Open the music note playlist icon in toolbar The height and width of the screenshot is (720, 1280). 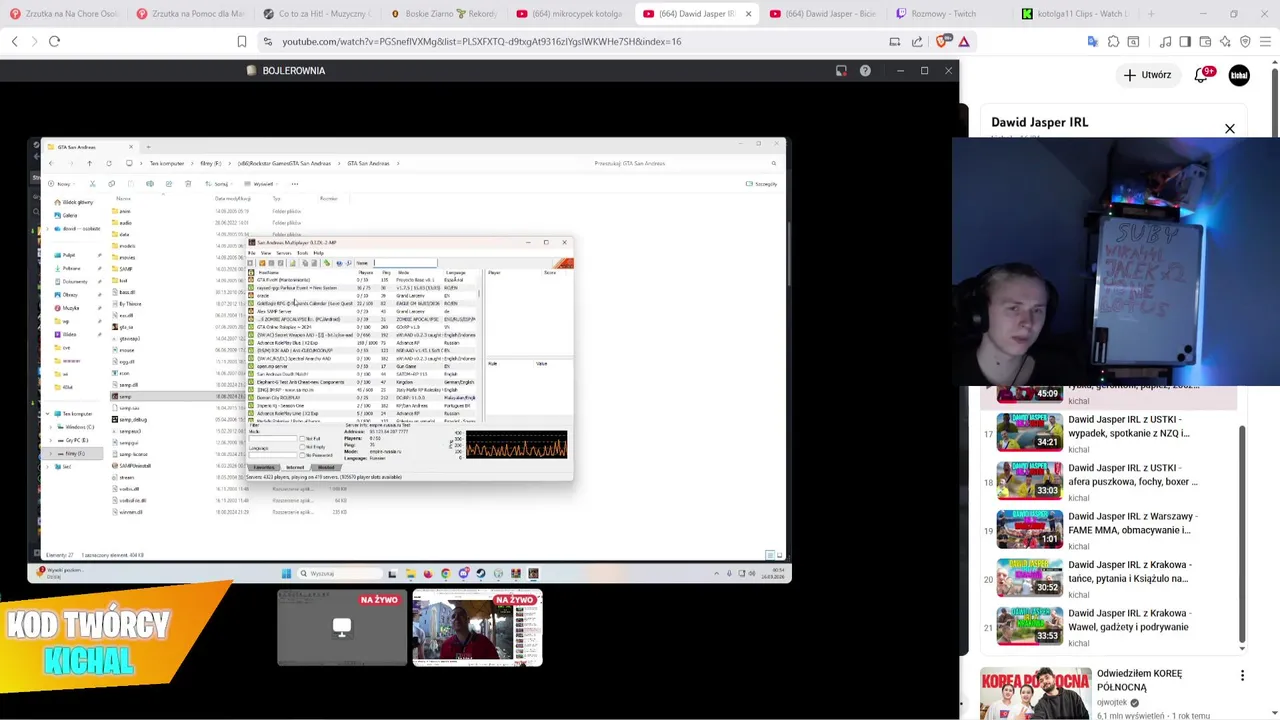tap(1165, 41)
